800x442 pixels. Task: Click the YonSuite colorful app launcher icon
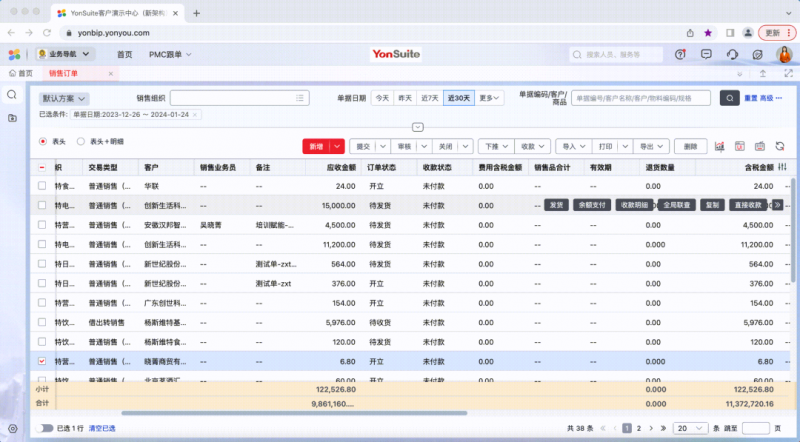coord(14,54)
